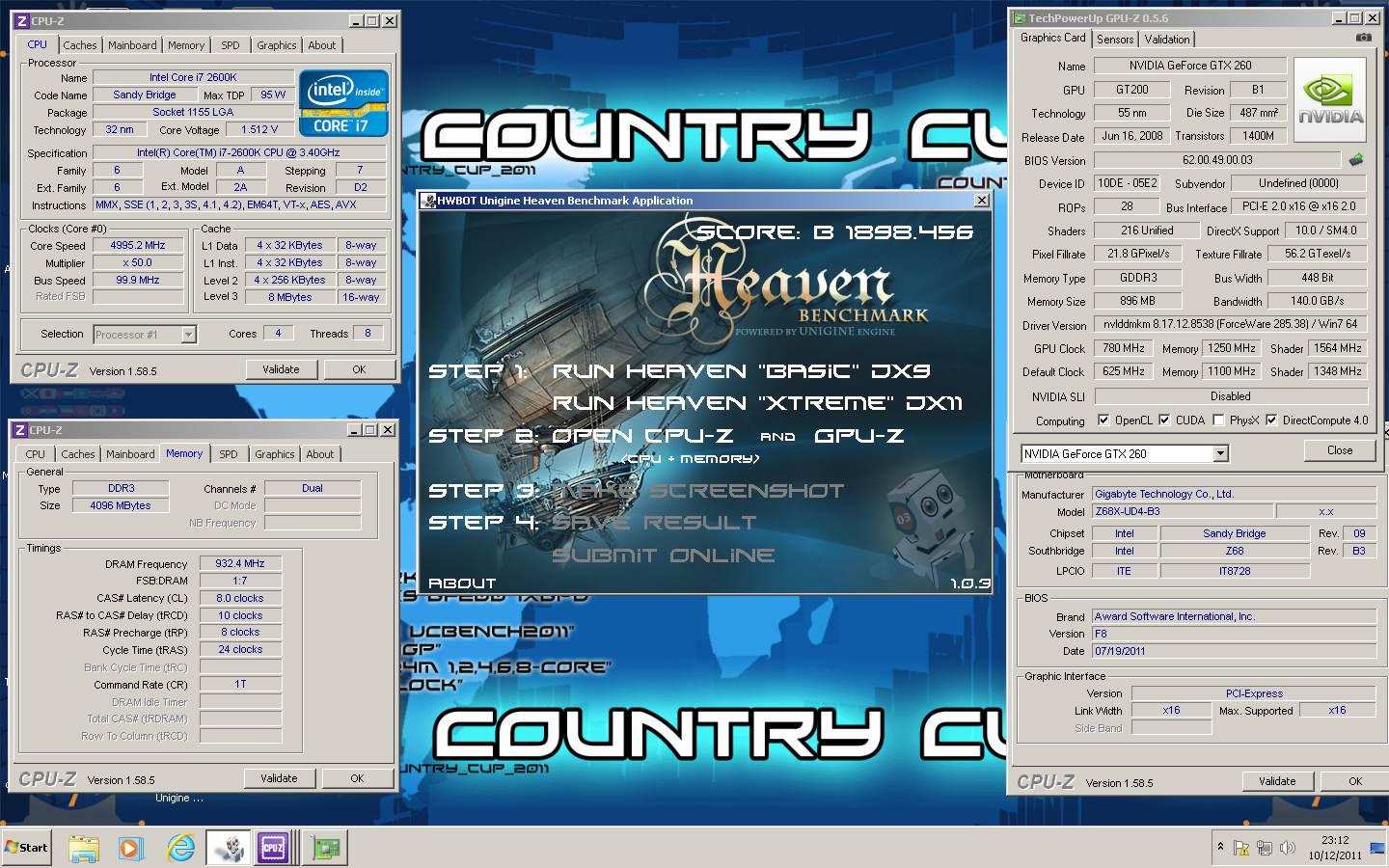The image size is (1389, 868).
Task: Open the About tab in top CPU-Z window
Action: point(322,45)
